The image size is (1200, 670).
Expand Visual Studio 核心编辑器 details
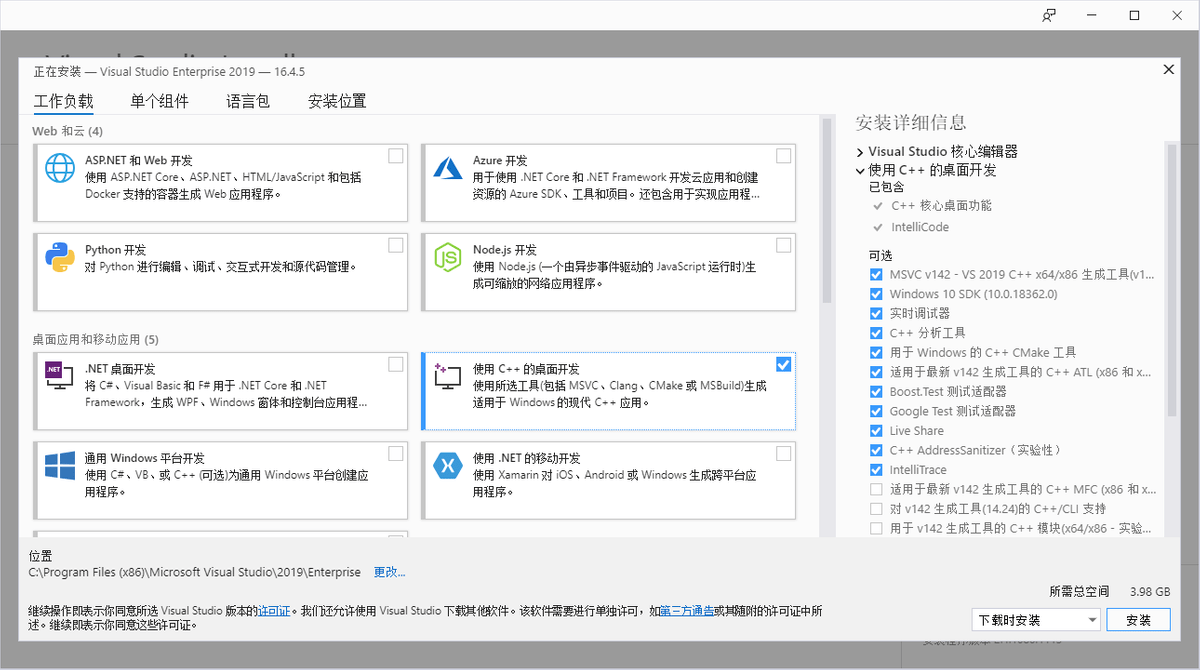pyautogui.click(x=860, y=150)
